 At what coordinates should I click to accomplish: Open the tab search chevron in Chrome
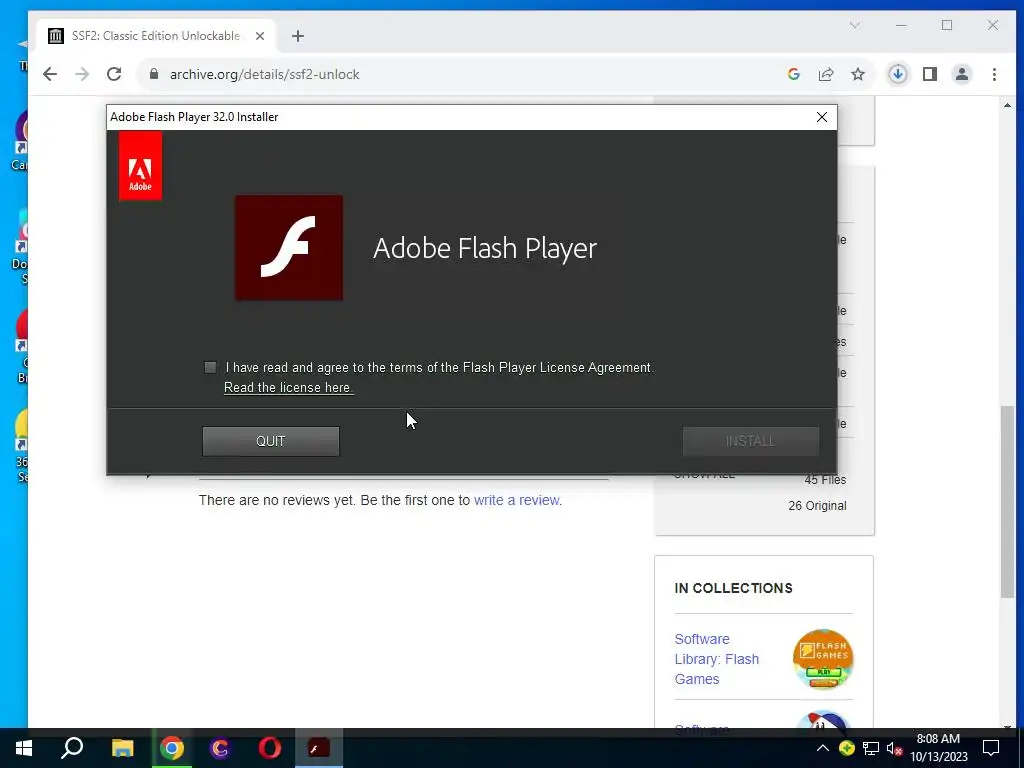click(854, 25)
